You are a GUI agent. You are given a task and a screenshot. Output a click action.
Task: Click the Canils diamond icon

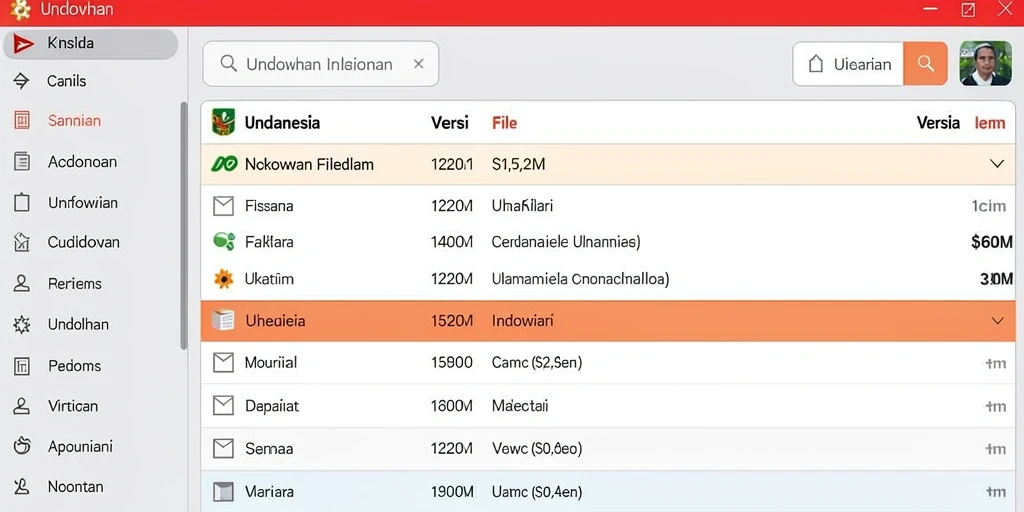[22, 81]
